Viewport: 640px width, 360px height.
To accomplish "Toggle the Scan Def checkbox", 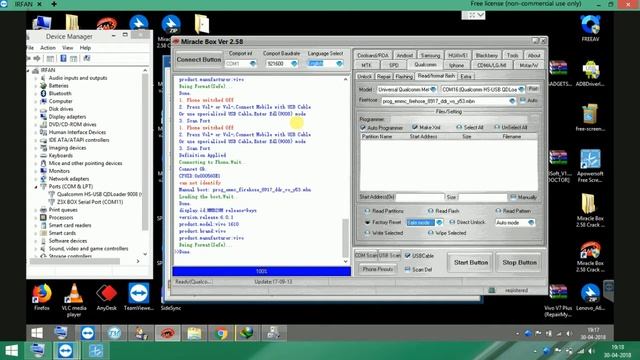I will click(x=407, y=269).
